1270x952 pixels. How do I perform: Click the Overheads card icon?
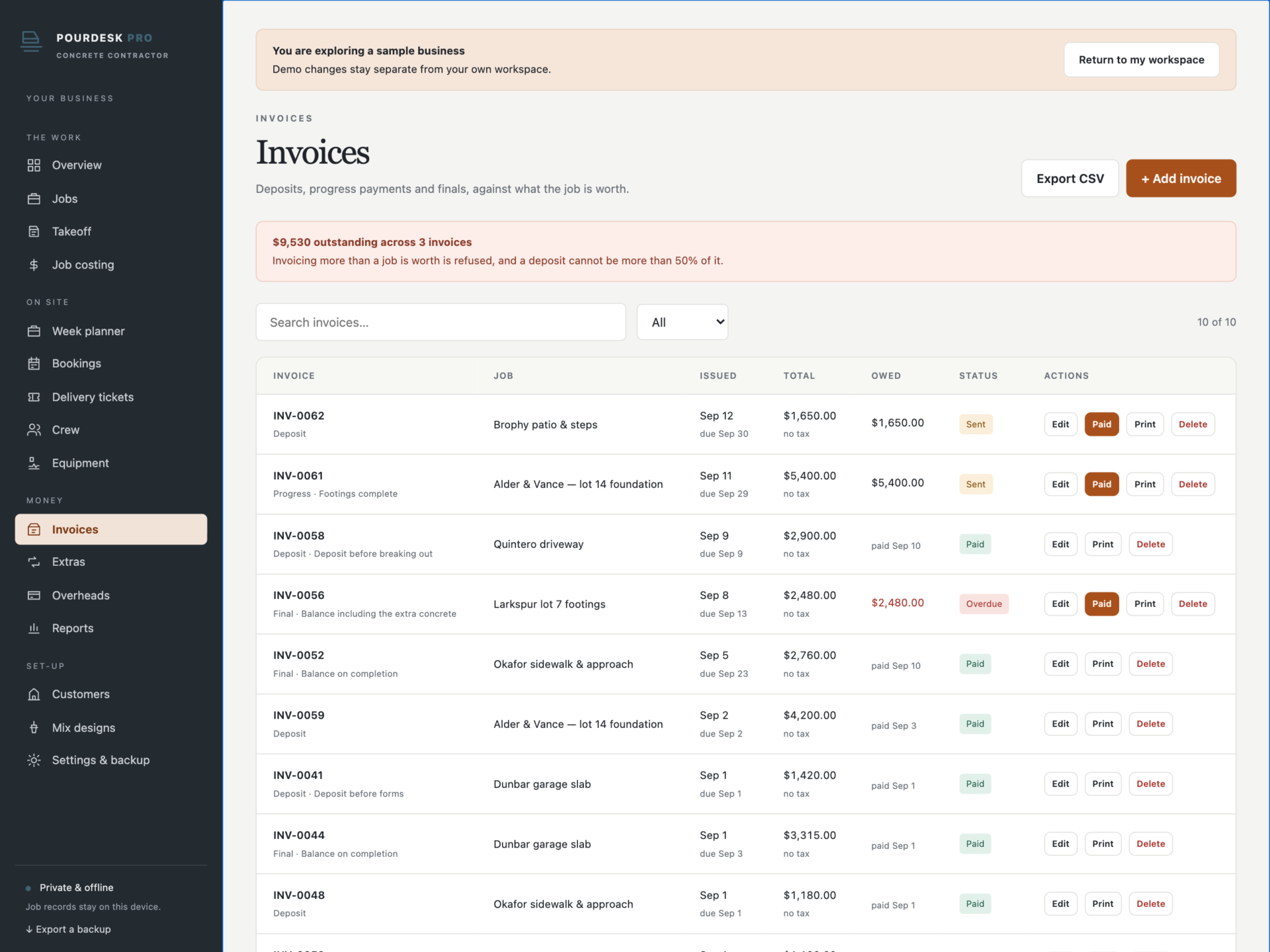pyautogui.click(x=34, y=595)
